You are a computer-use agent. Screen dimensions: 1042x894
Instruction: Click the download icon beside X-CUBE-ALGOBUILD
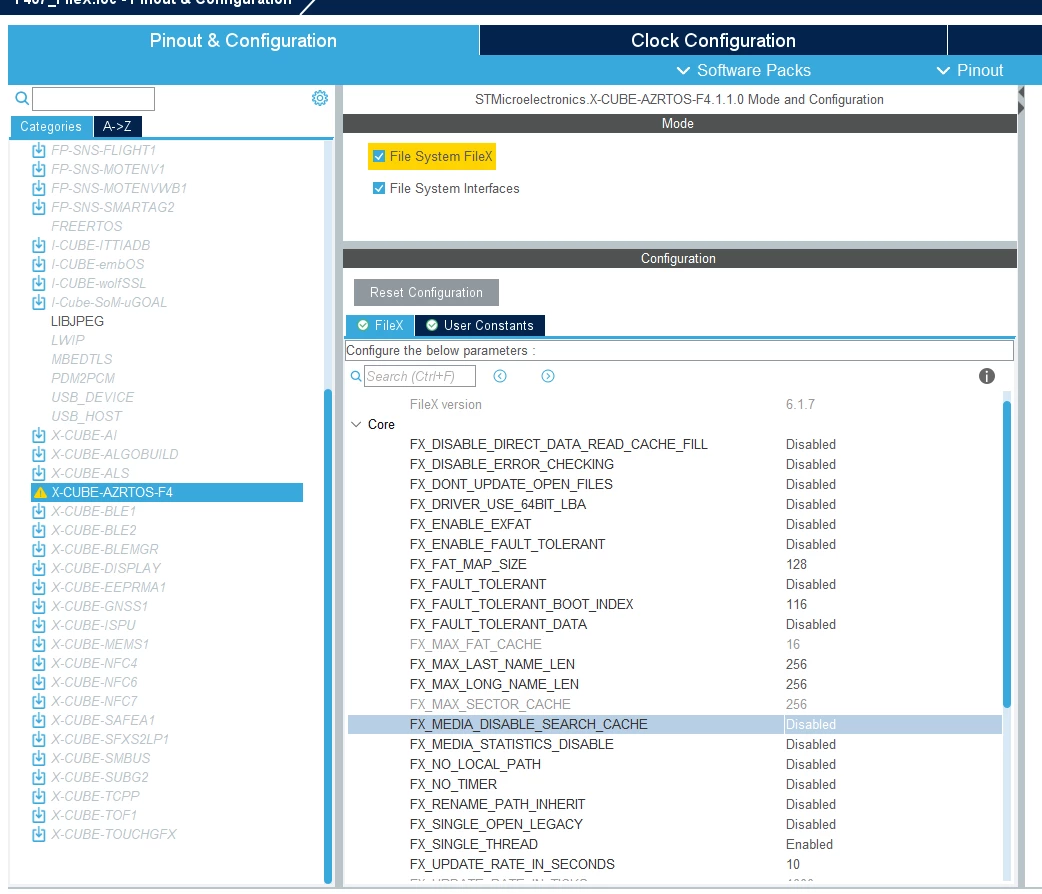pyautogui.click(x=39, y=455)
